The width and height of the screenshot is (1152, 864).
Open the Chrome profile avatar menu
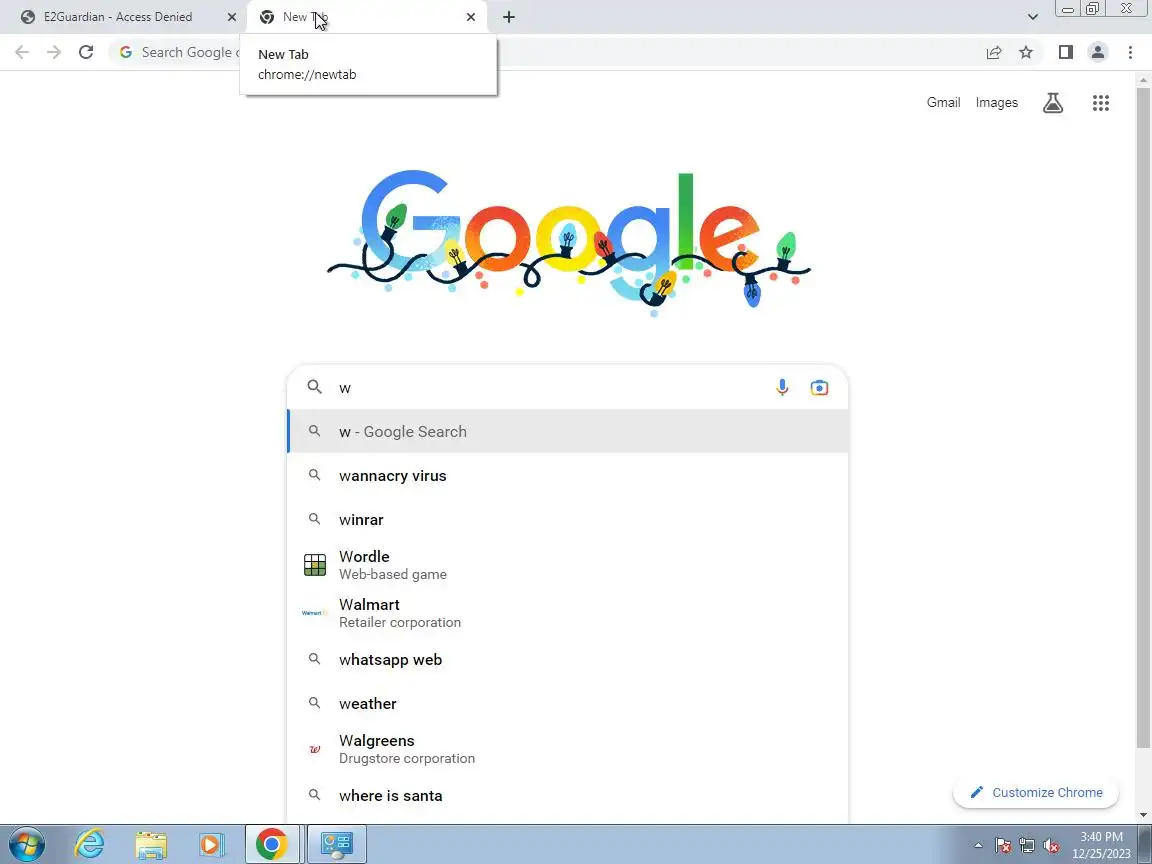1098,52
